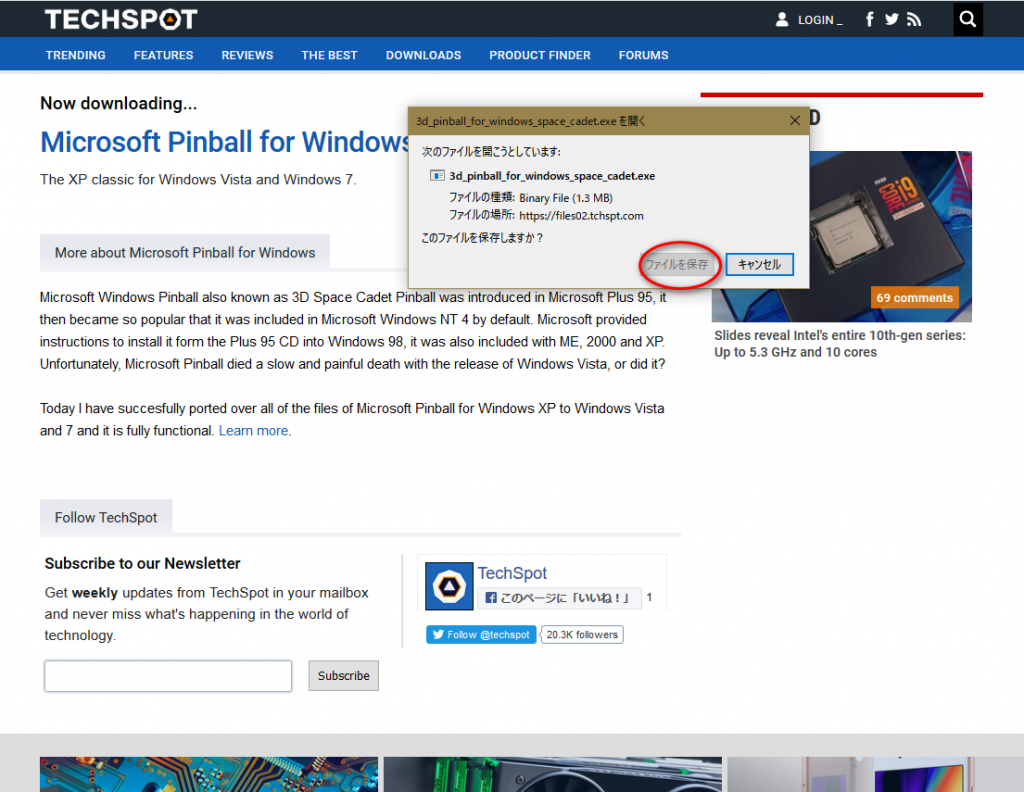Click the ファイルを保存 save file button
1024x792 pixels.
pyautogui.click(x=677, y=265)
